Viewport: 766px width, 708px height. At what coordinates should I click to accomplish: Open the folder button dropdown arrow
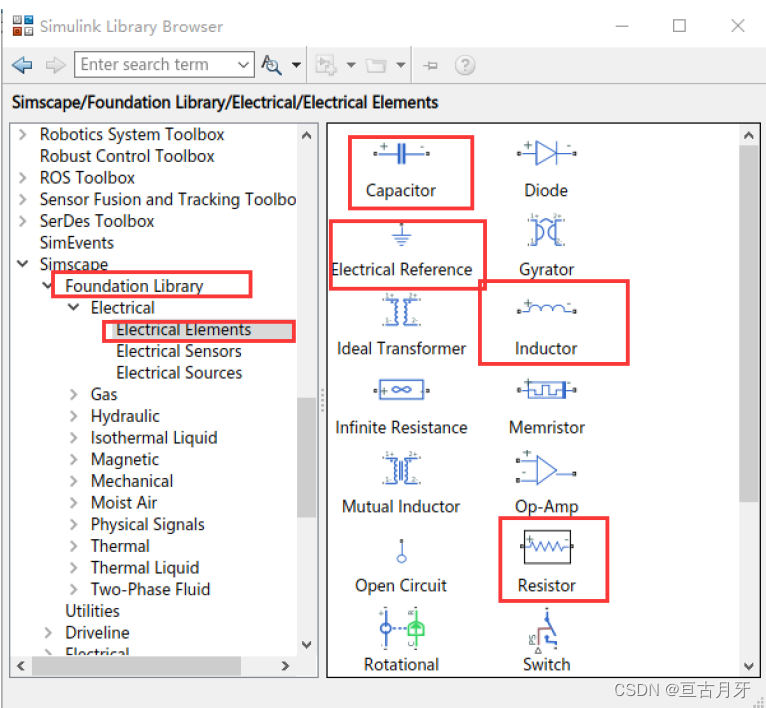(401, 64)
